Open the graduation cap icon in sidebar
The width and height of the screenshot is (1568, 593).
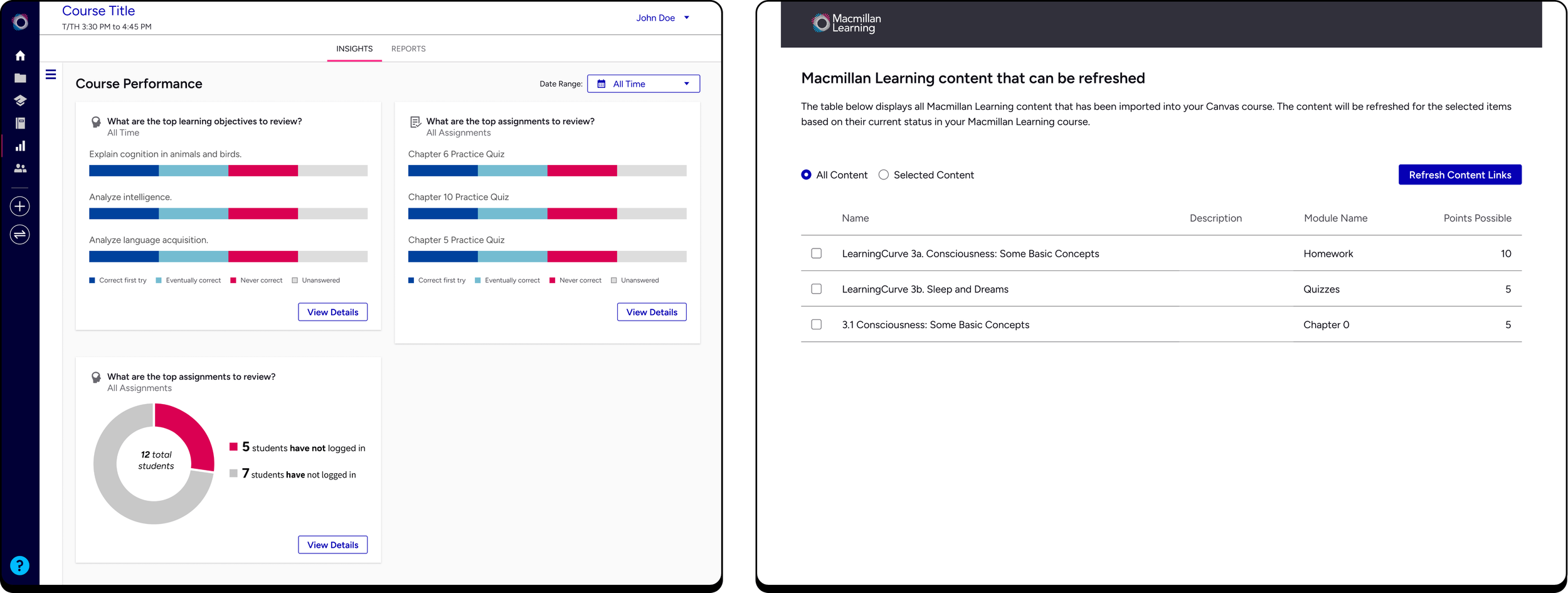20,100
